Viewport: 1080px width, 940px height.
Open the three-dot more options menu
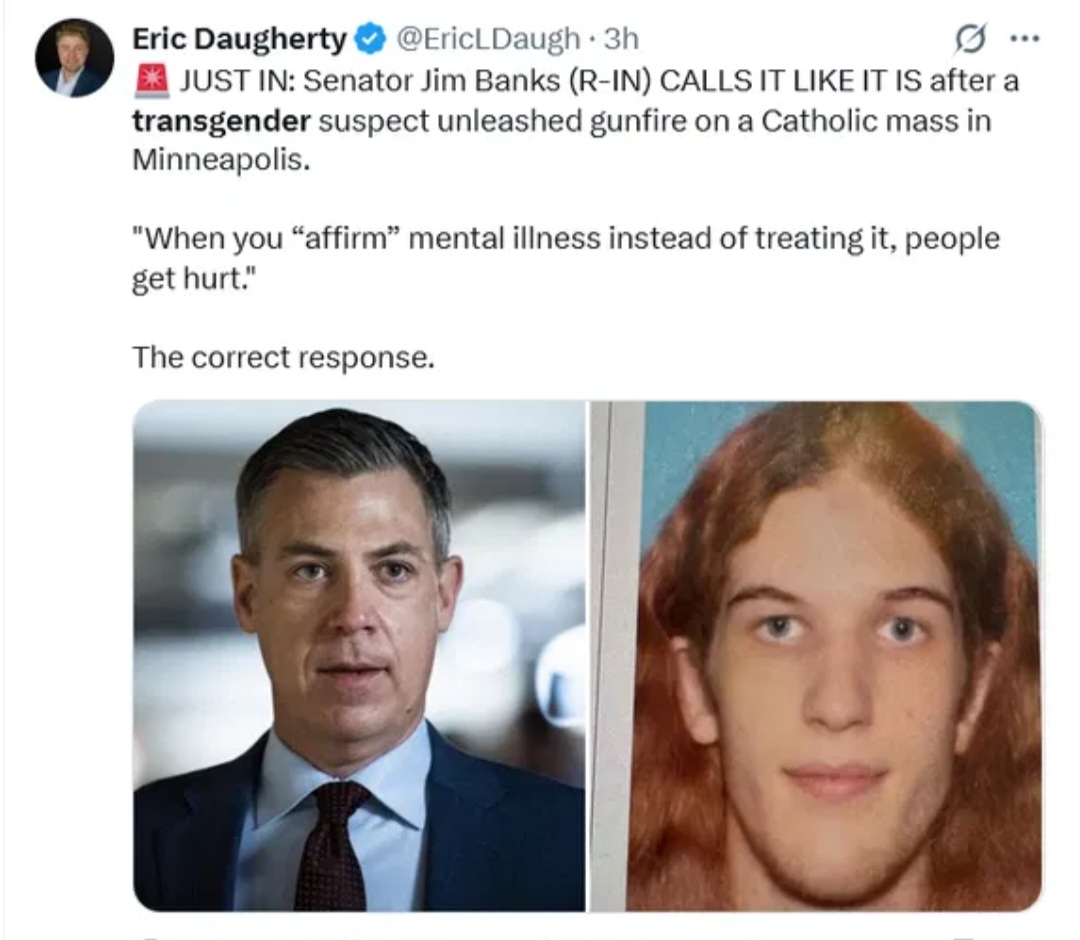tap(1024, 39)
